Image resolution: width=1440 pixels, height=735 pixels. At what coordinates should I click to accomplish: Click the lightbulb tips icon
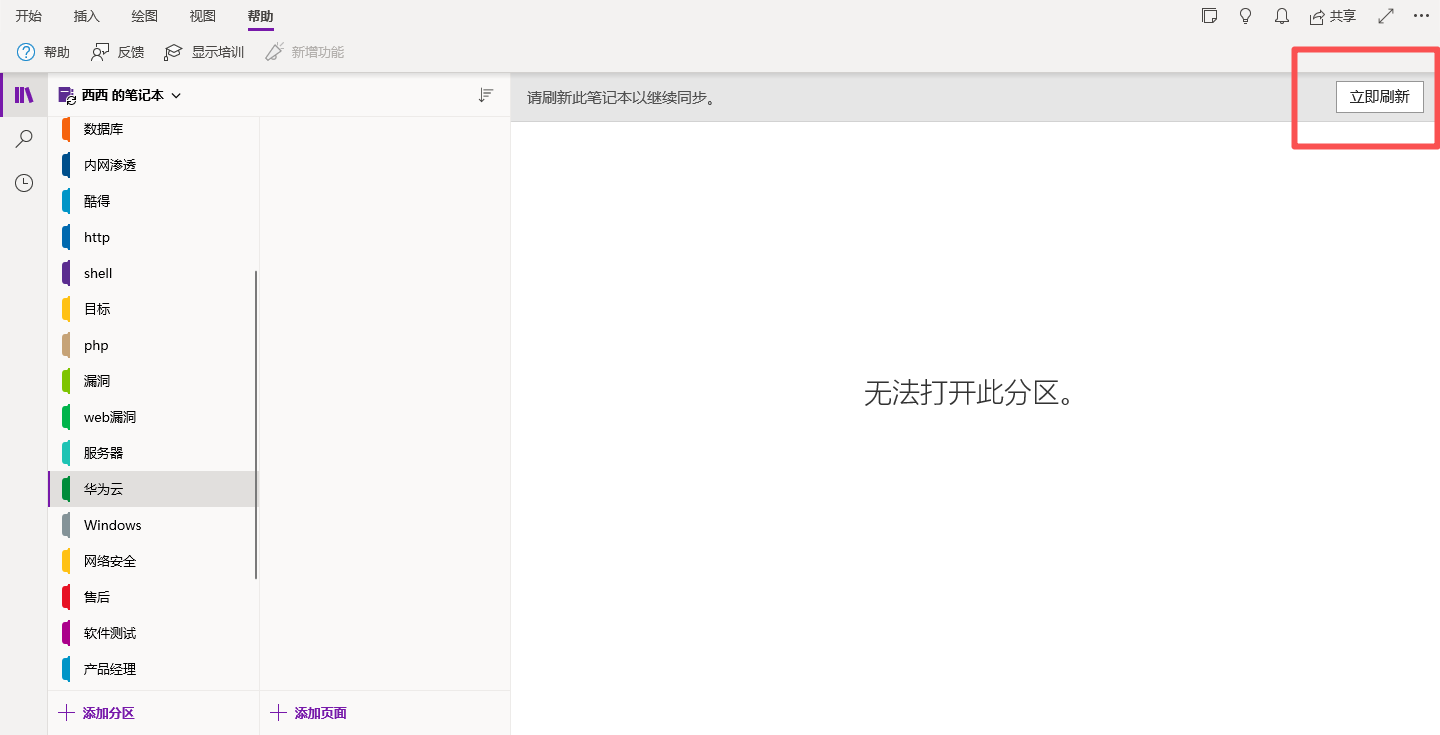coord(1246,16)
